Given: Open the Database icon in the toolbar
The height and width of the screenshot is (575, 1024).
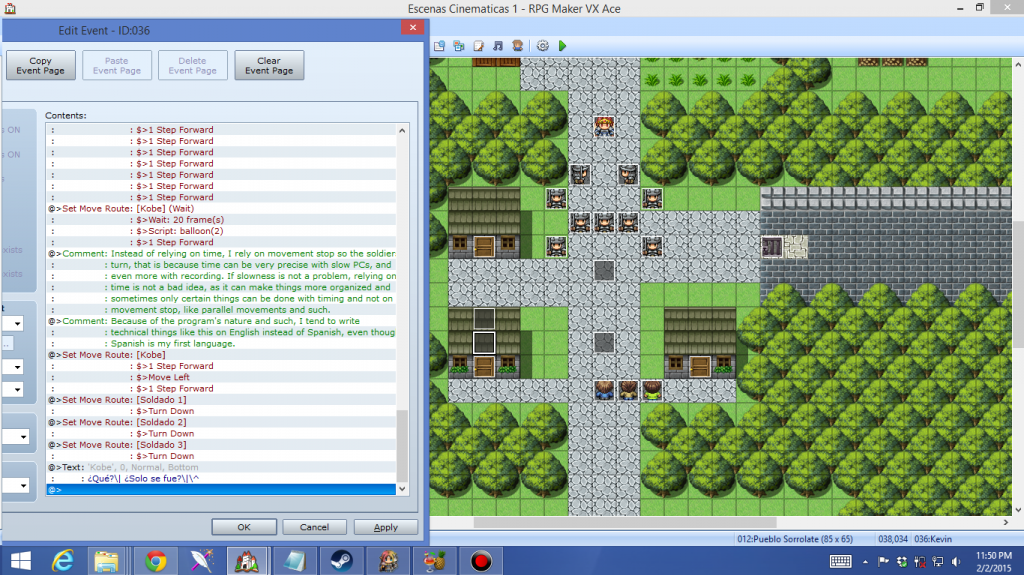Looking at the screenshot, I should [439, 46].
